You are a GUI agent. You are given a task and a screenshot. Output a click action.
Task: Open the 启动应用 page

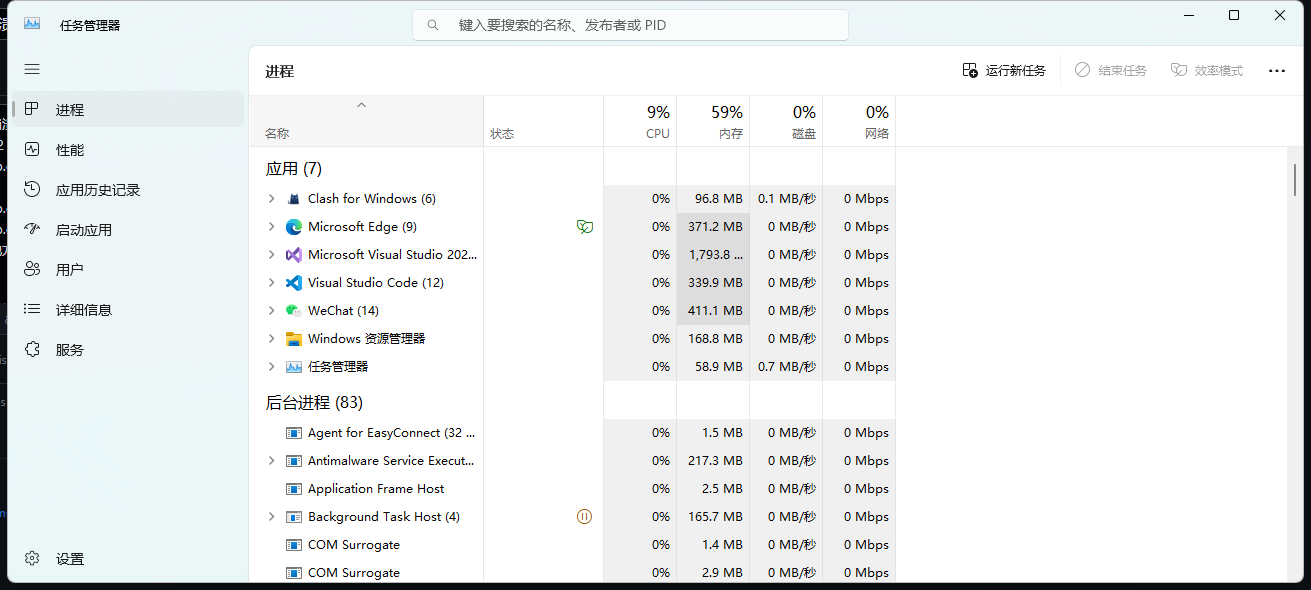128,229
